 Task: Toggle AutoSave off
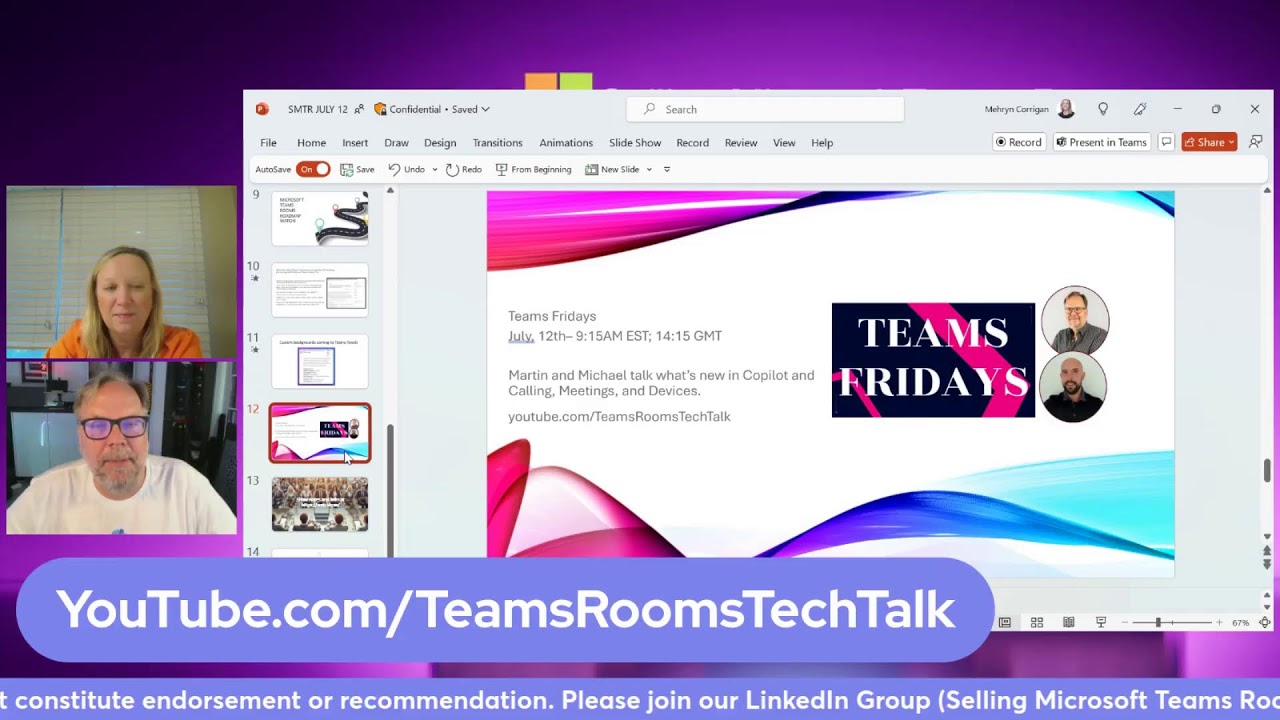pos(313,169)
